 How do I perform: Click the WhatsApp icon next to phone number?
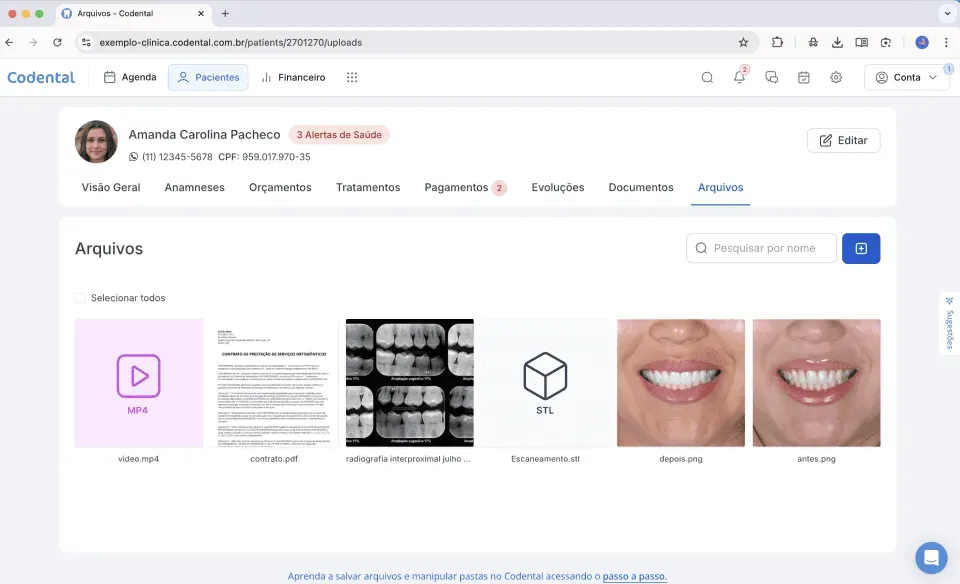(133, 157)
